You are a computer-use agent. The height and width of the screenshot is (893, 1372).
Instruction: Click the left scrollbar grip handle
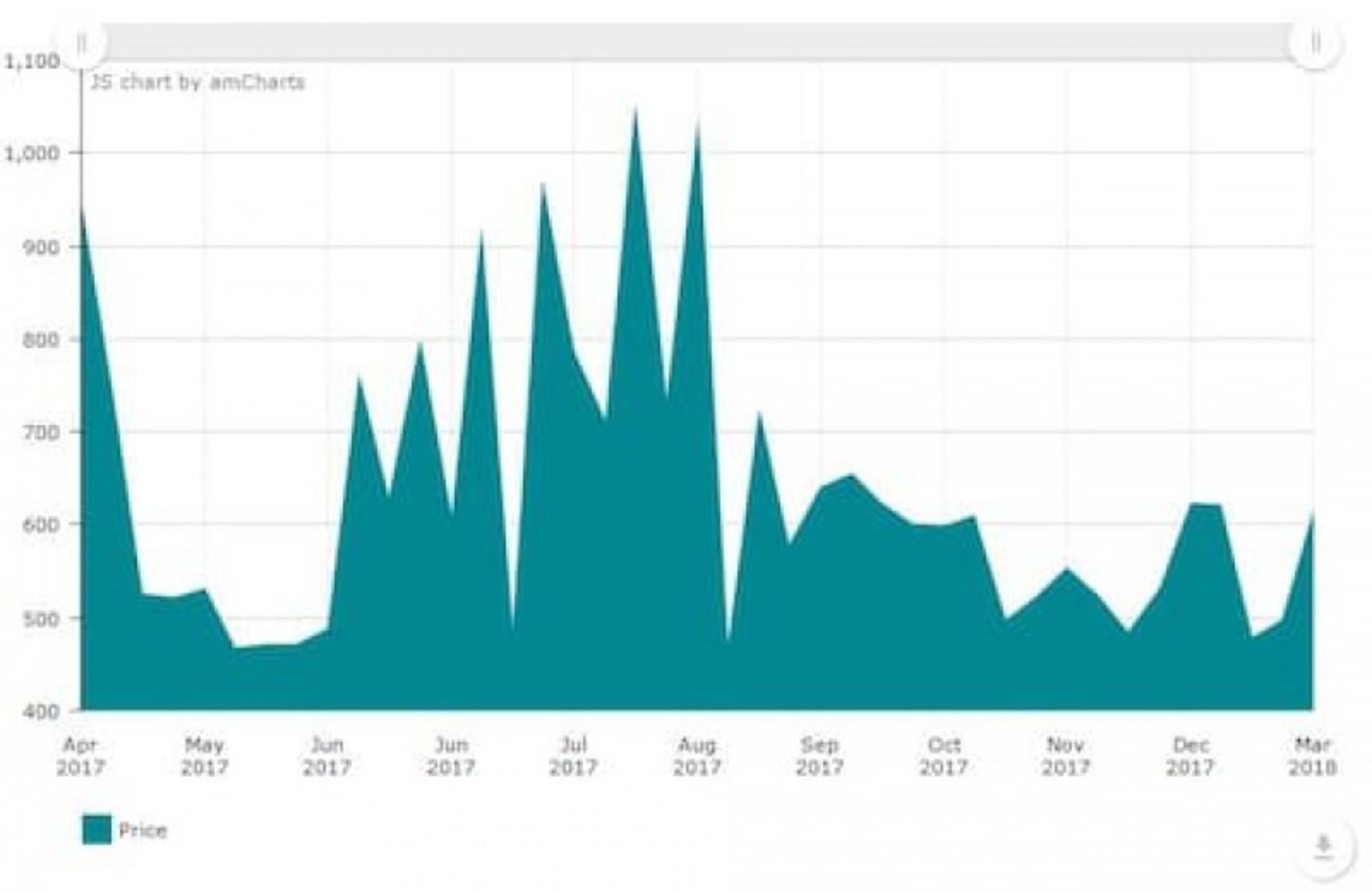(81, 44)
